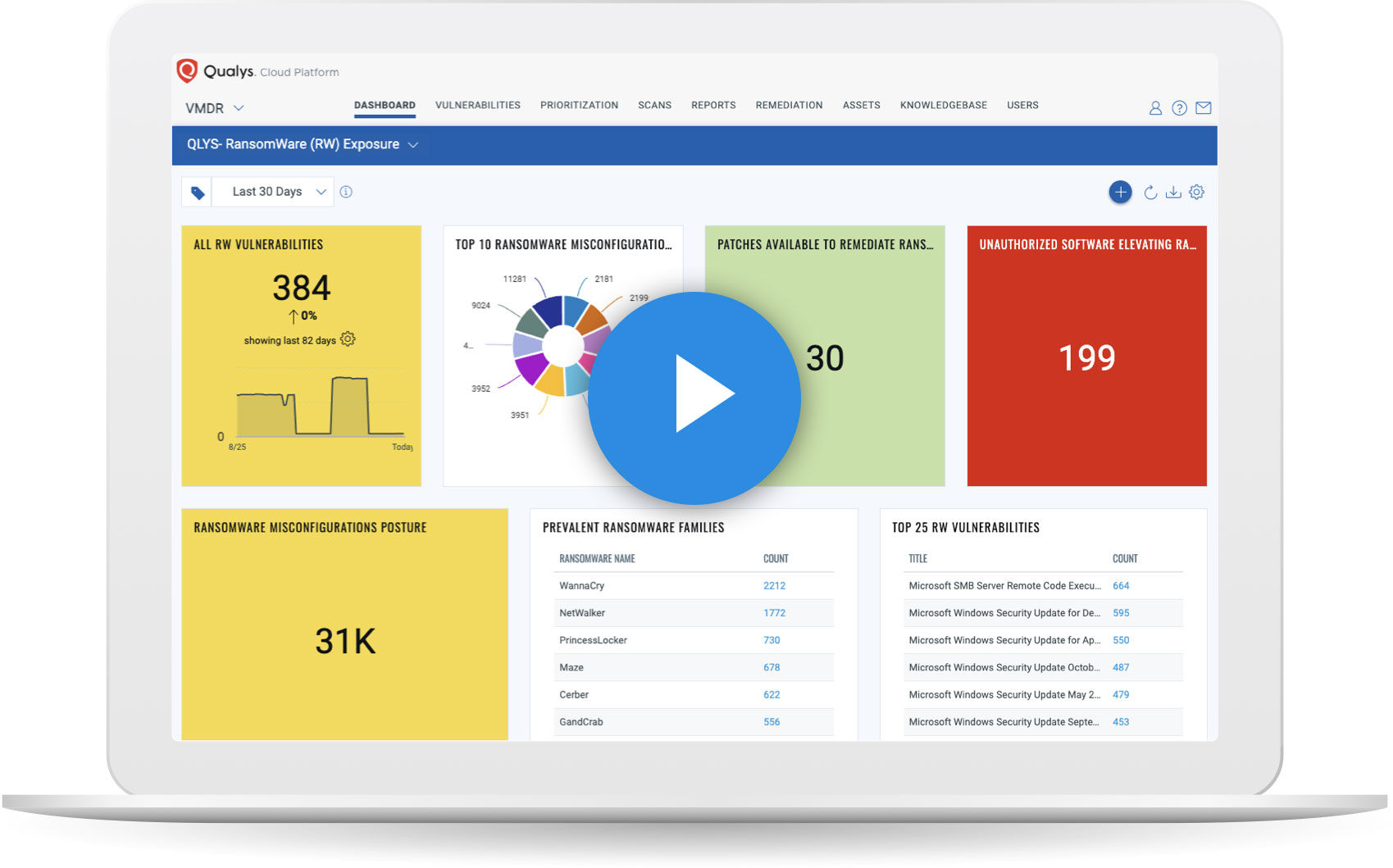
Task: Play the video overlay
Action: [x=694, y=398]
